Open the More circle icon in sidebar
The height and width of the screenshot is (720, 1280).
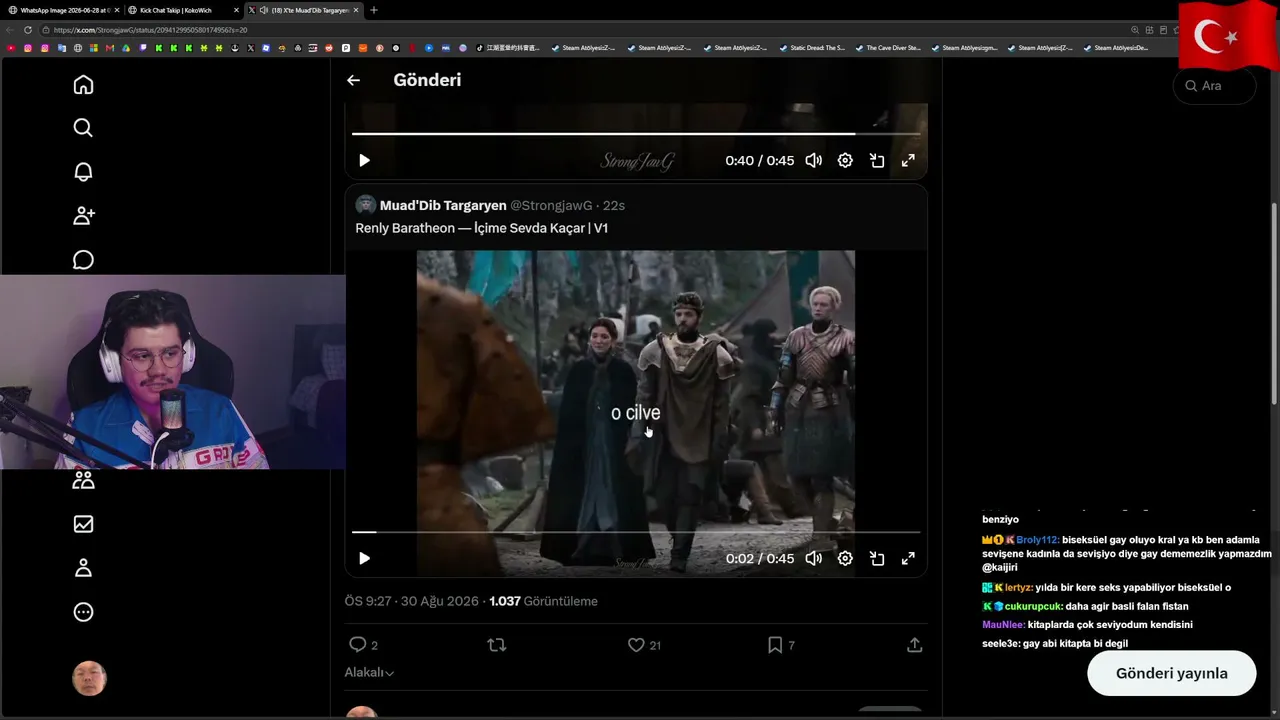83,612
